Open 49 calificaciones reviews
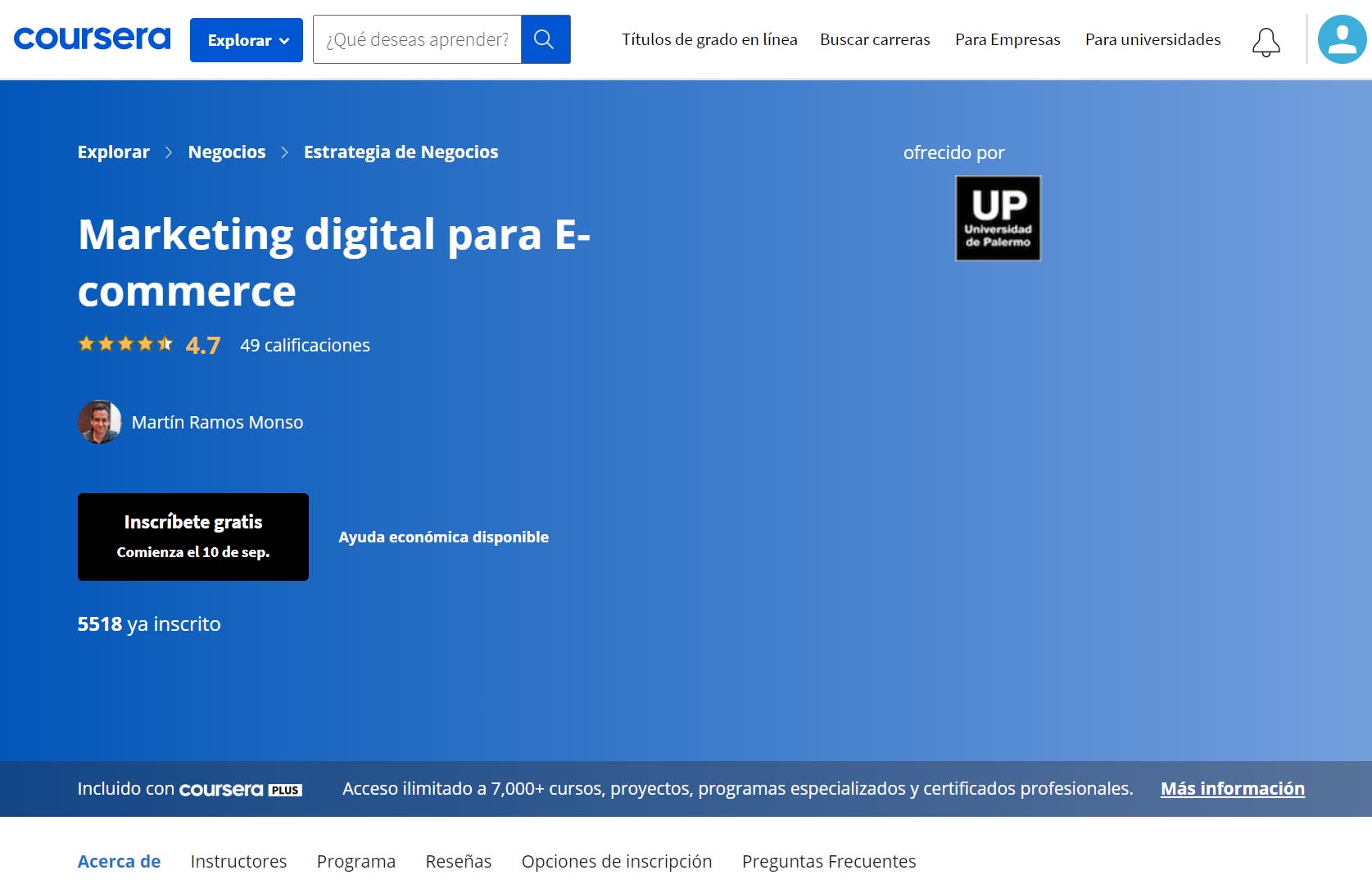 [305, 345]
